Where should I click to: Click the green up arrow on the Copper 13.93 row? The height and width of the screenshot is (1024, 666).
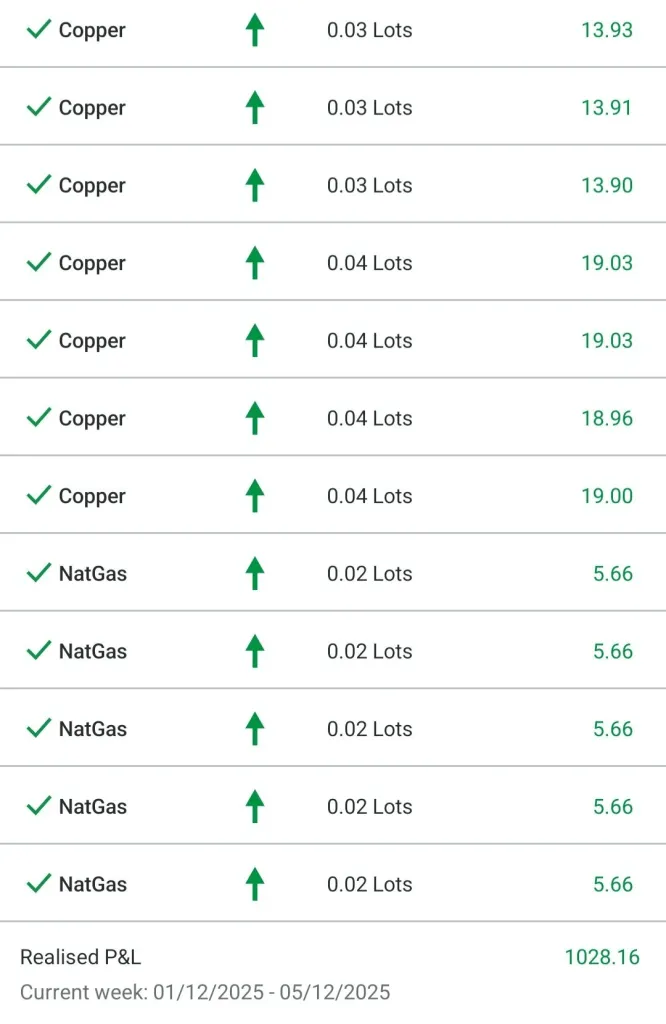255,30
